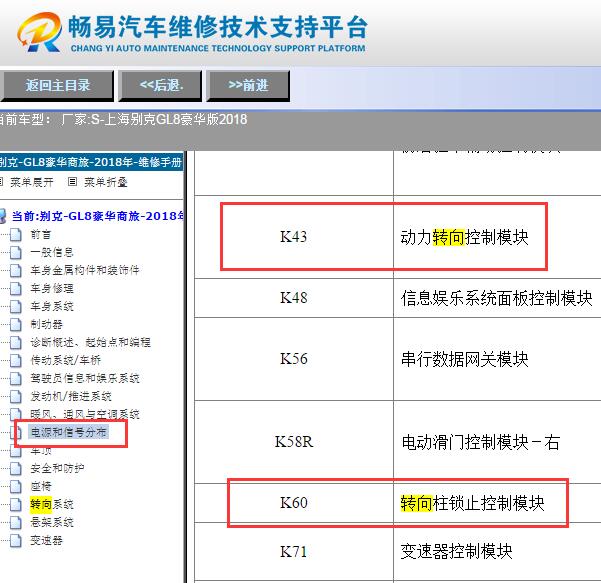Open 制动器 tree entry
The height and width of the screenshot is (583, 601).
point(46,325)
